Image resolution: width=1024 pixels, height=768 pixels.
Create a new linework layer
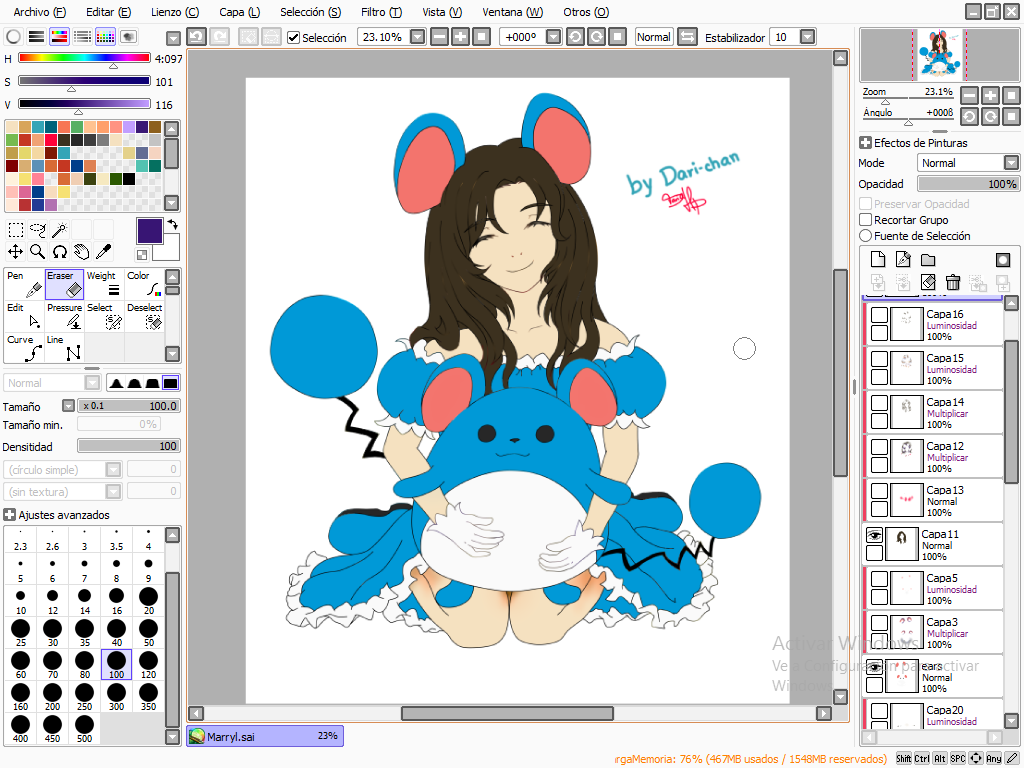tap(903, 260)
